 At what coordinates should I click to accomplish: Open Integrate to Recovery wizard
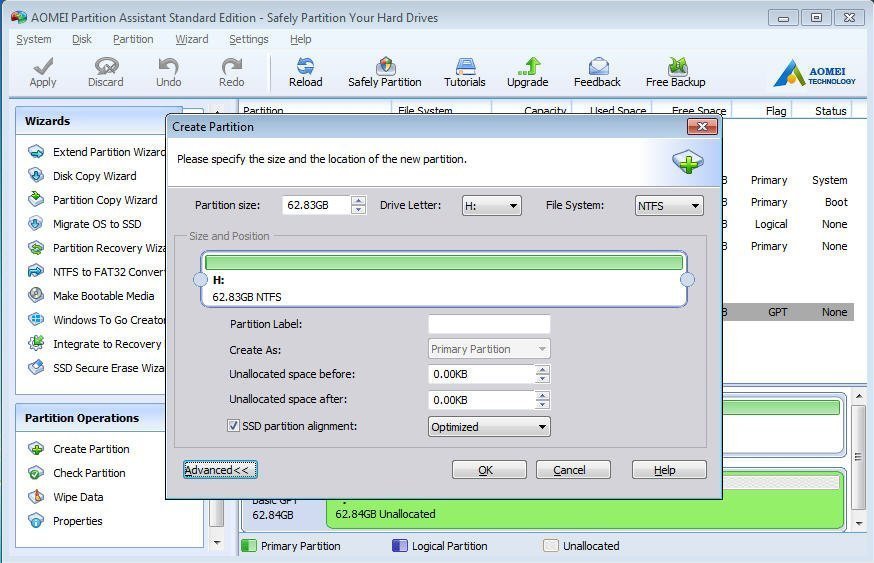[95, 343]
